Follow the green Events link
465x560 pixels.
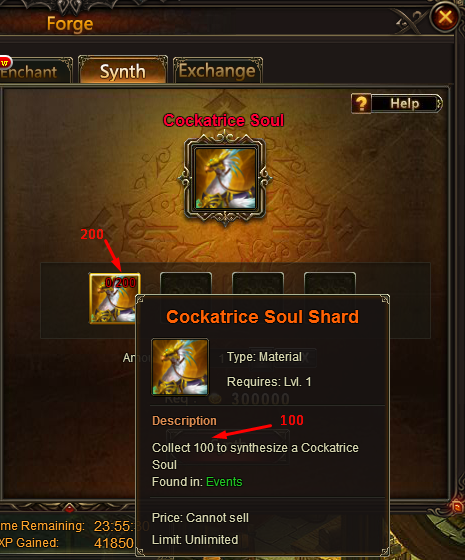[x=224, y=482]
